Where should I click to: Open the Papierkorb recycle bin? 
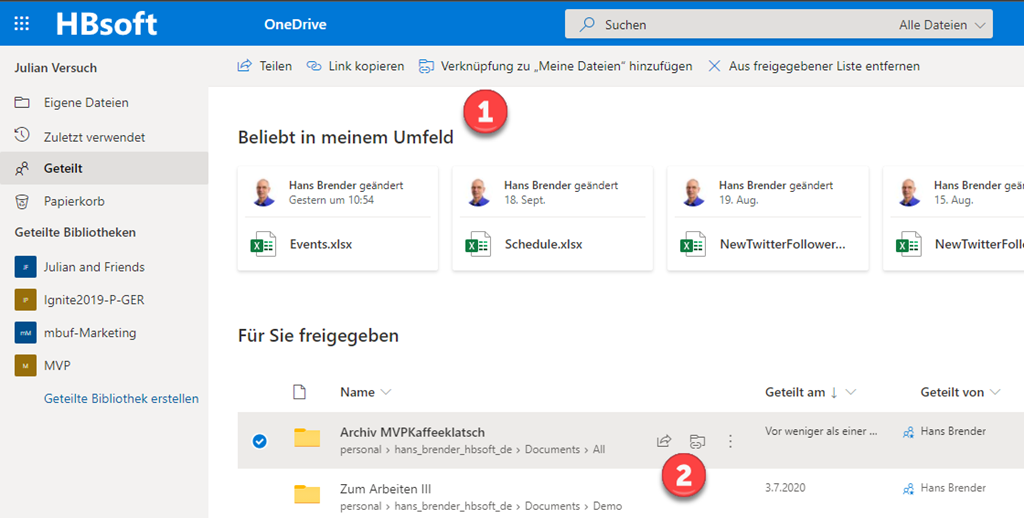point(74,201)
